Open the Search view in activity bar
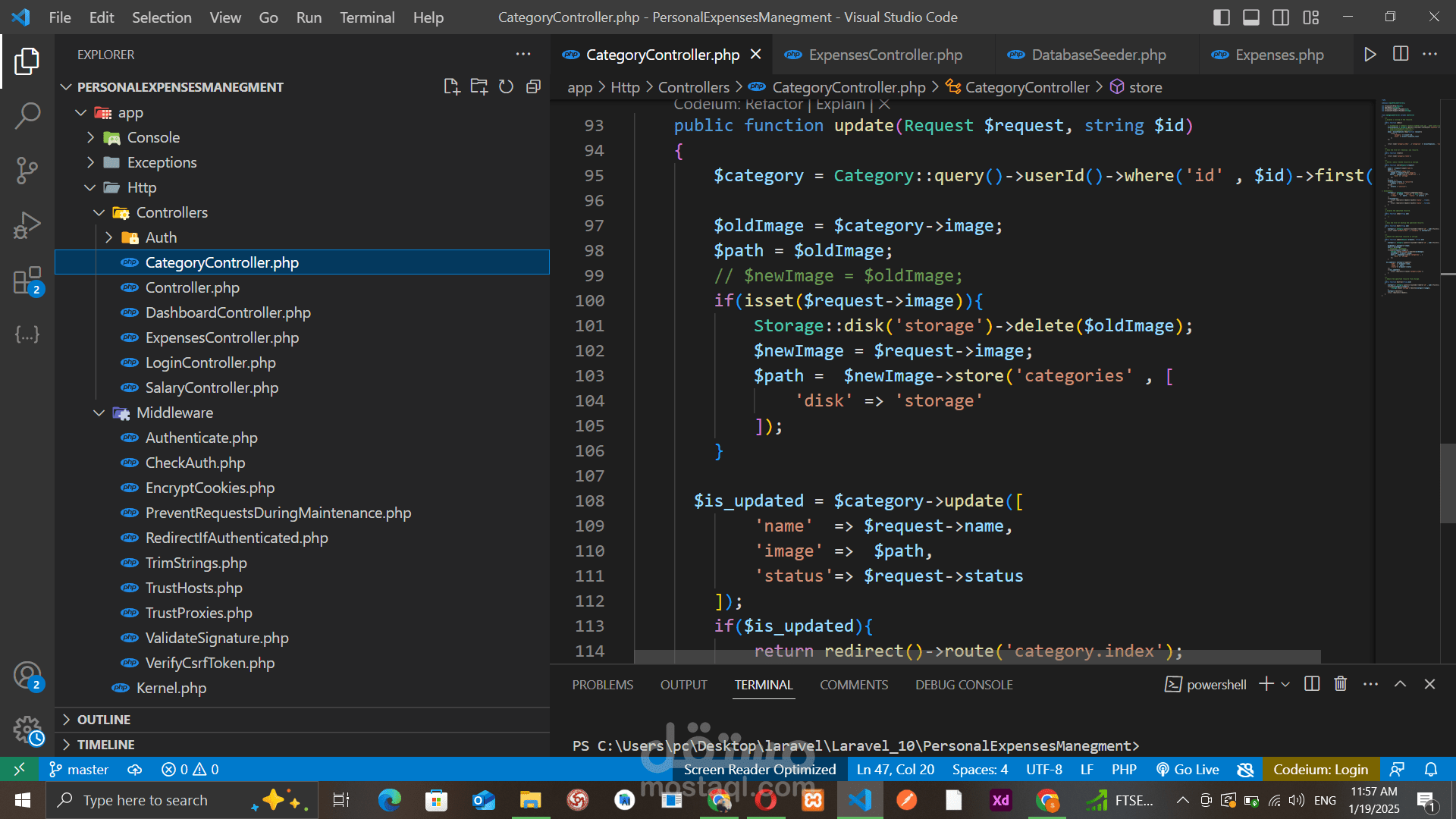Viewport: 1456px width, 819px height. [x=27, y=116]
